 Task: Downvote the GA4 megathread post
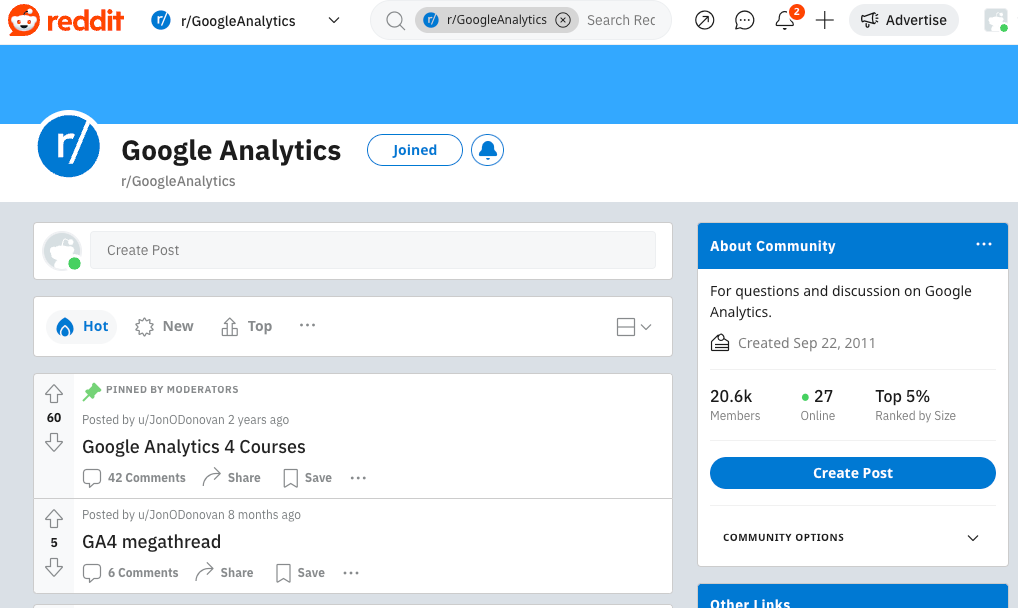pyautogui.click(x=54, y=567)
